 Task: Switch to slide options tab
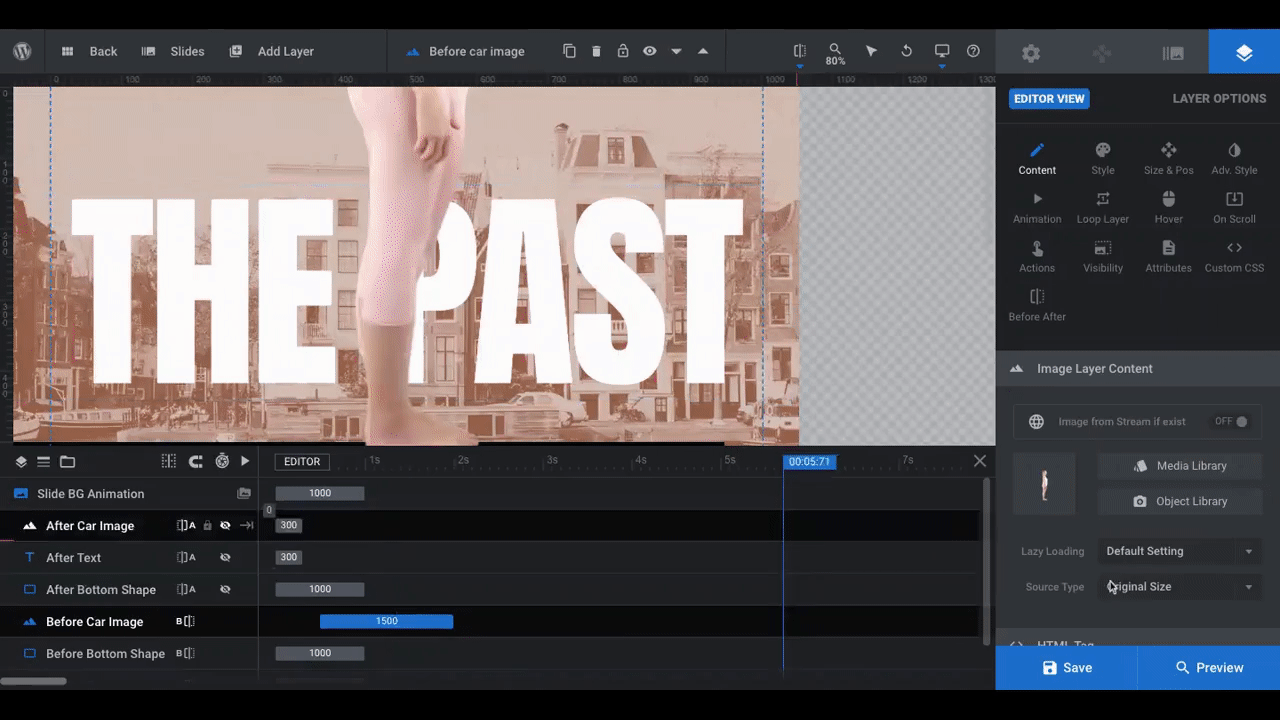(x=1173, y=53)
